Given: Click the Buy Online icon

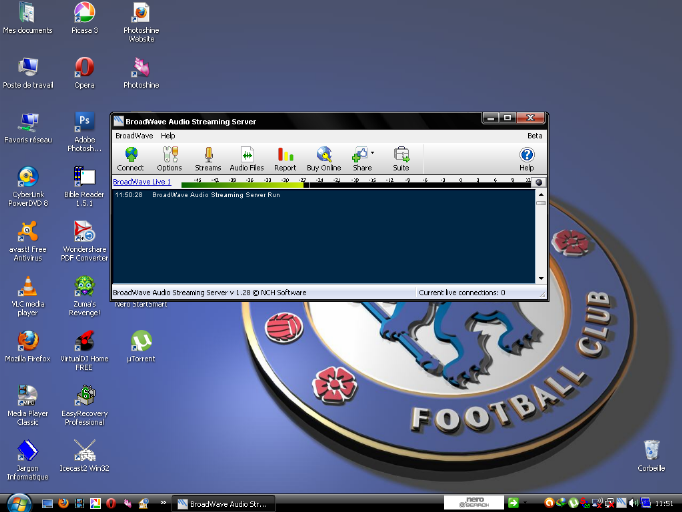Looking at the screenshot, I should tap(323, 159).
